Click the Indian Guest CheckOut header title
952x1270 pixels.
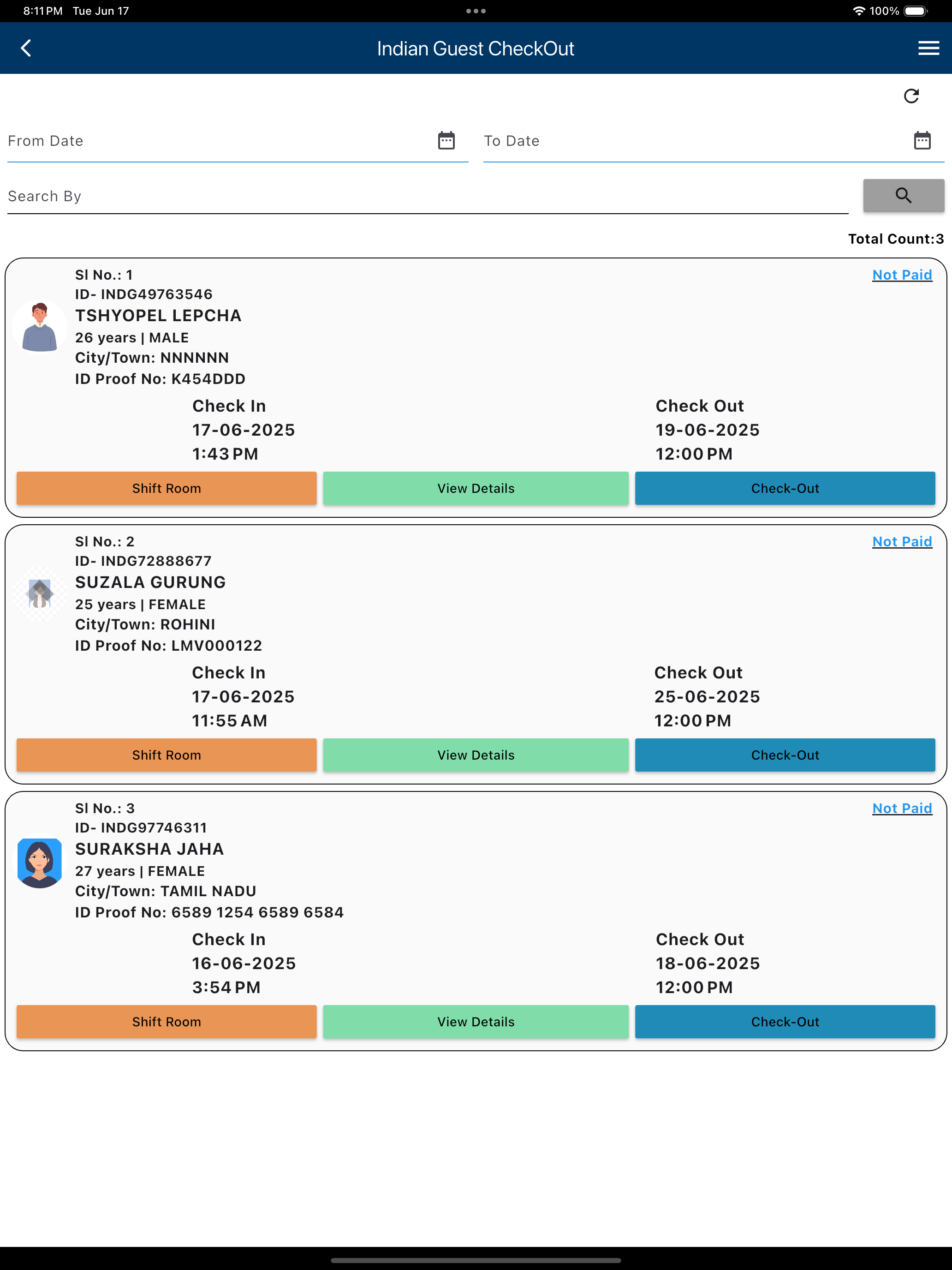point(476,49)
